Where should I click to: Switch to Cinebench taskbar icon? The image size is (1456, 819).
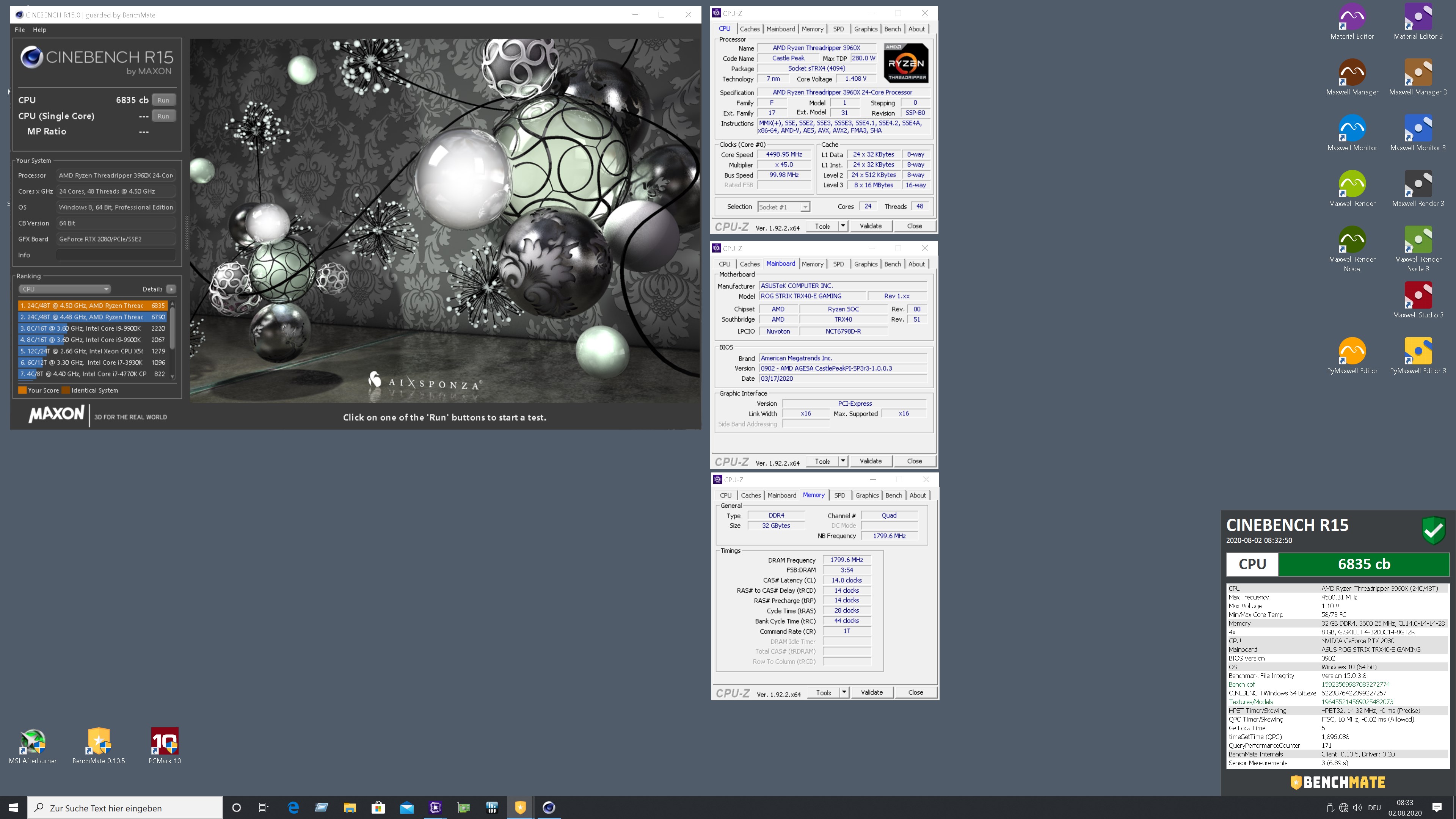coord(548,808)
